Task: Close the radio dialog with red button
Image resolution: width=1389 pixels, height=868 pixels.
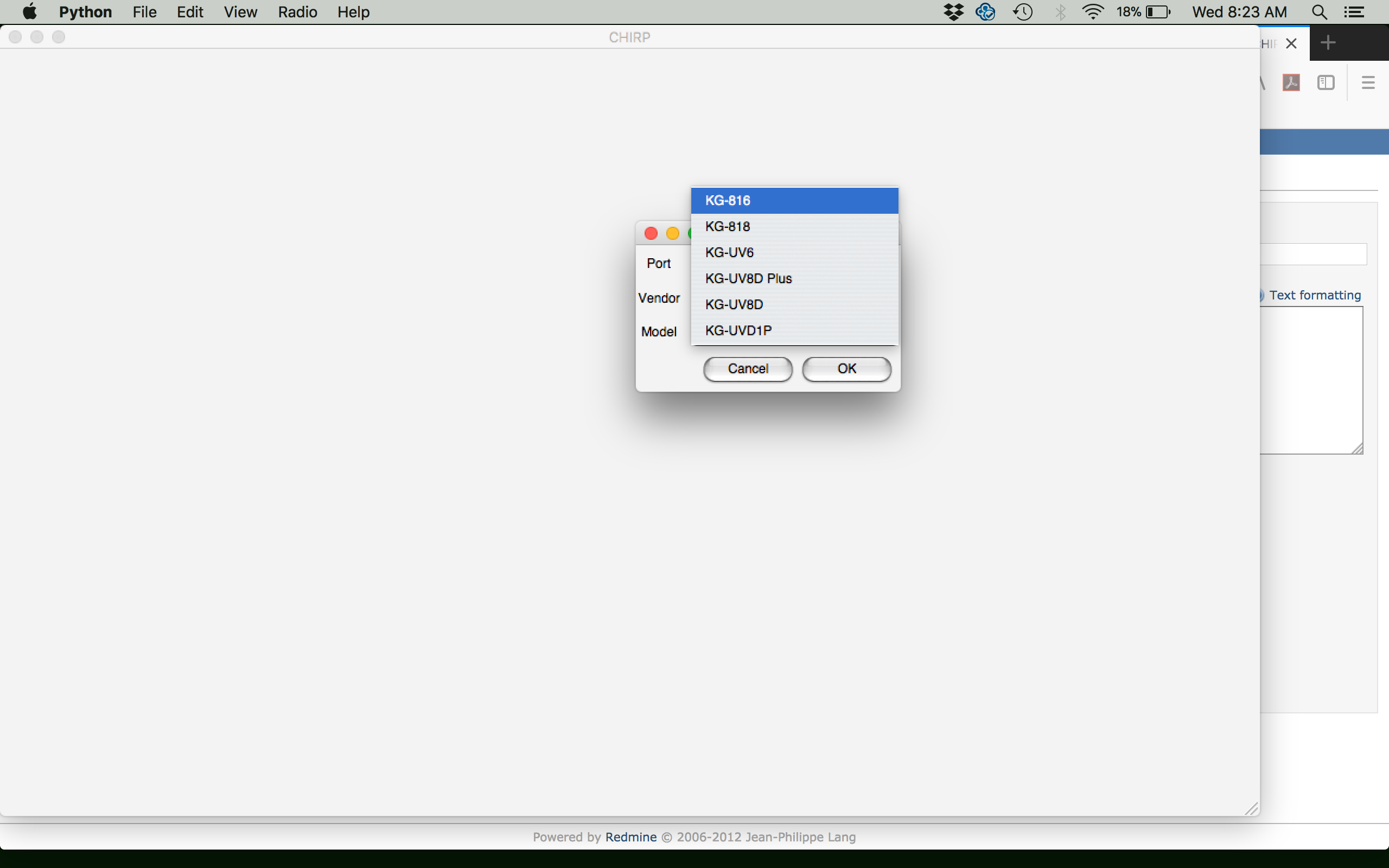Action: [651, 233]
